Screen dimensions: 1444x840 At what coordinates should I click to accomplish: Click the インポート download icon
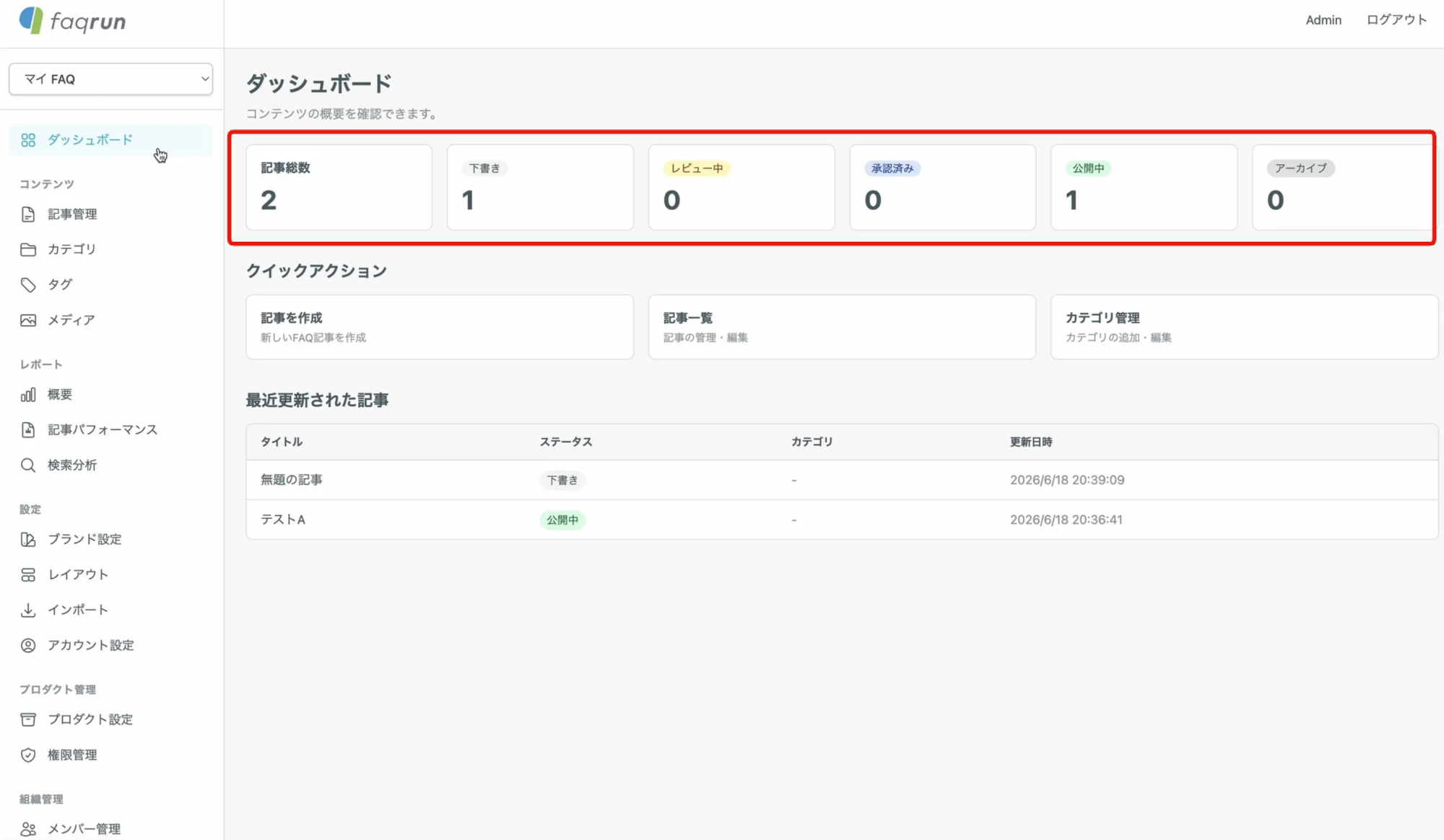[x=28, y=610]
